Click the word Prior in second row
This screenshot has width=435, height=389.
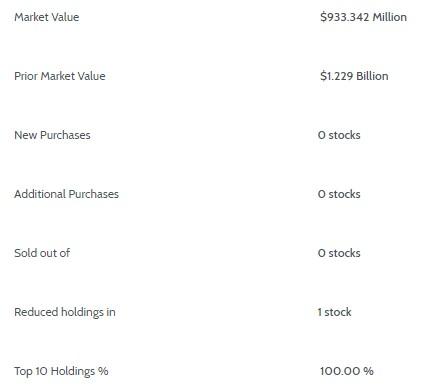point(26,76)
